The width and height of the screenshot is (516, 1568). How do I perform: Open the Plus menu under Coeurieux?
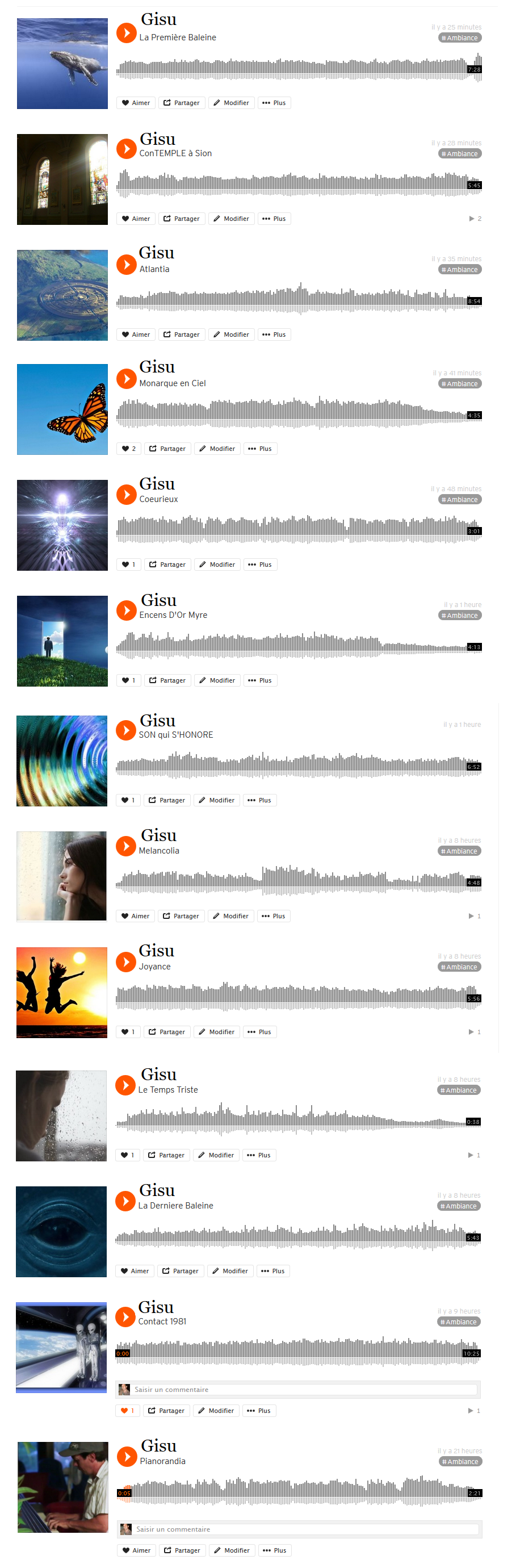click(261, 565)
